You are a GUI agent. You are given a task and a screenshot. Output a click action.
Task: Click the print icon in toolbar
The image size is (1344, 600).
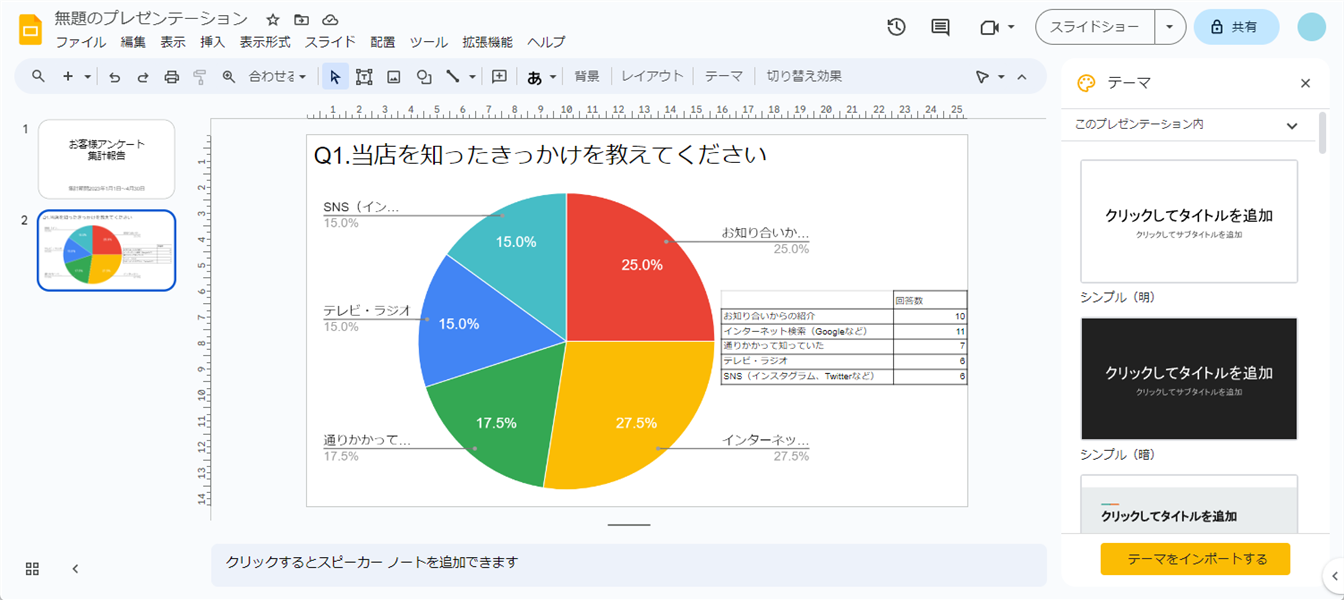[x=171, y=77]
